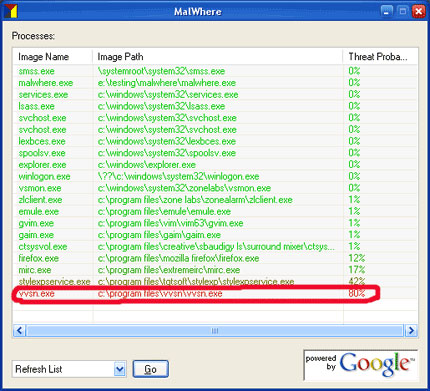Select the mirc.exe process row
Screen dimensions: 430x391
tap(215, 270)
